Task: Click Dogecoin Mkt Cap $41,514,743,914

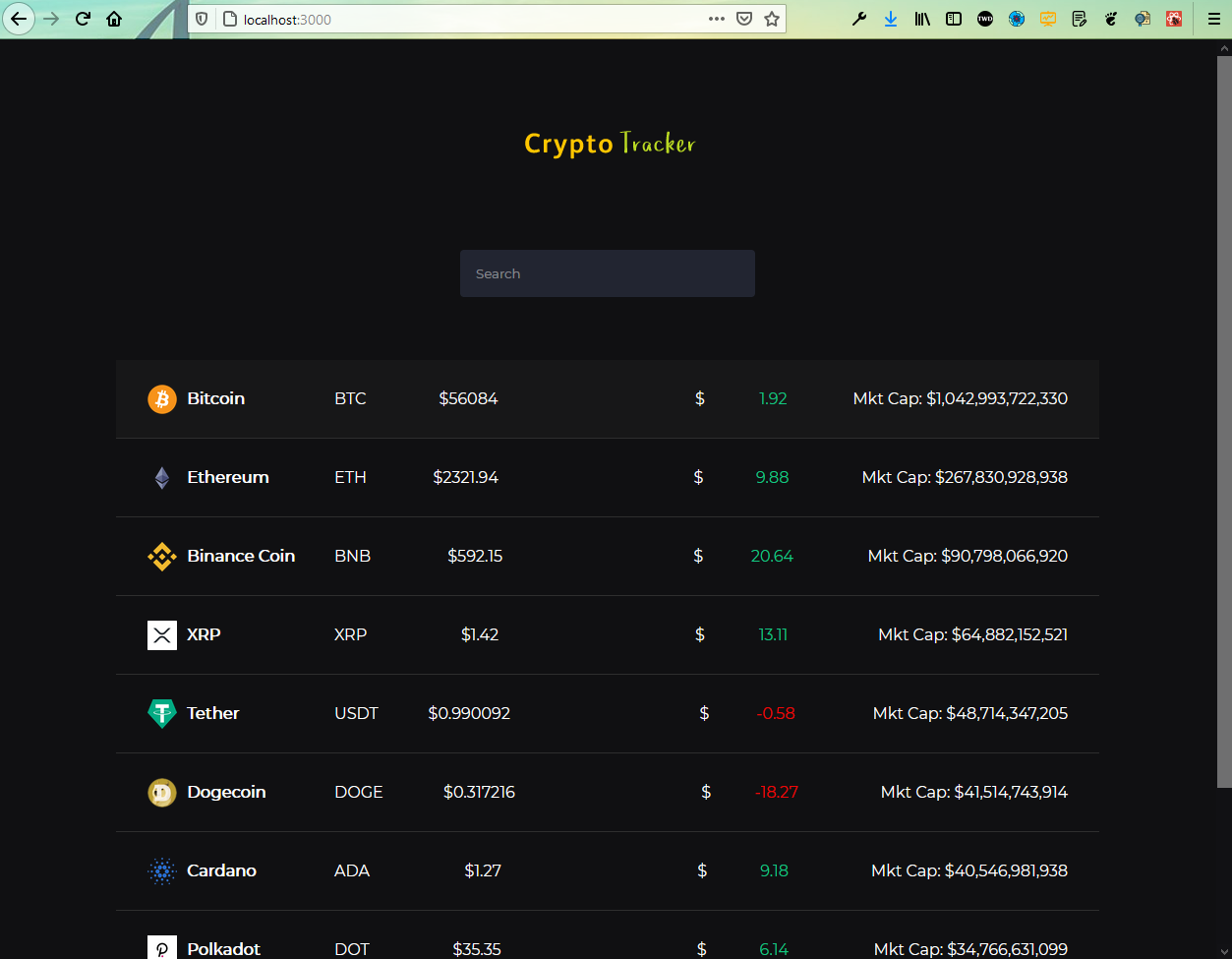Action: pos(974,792)
